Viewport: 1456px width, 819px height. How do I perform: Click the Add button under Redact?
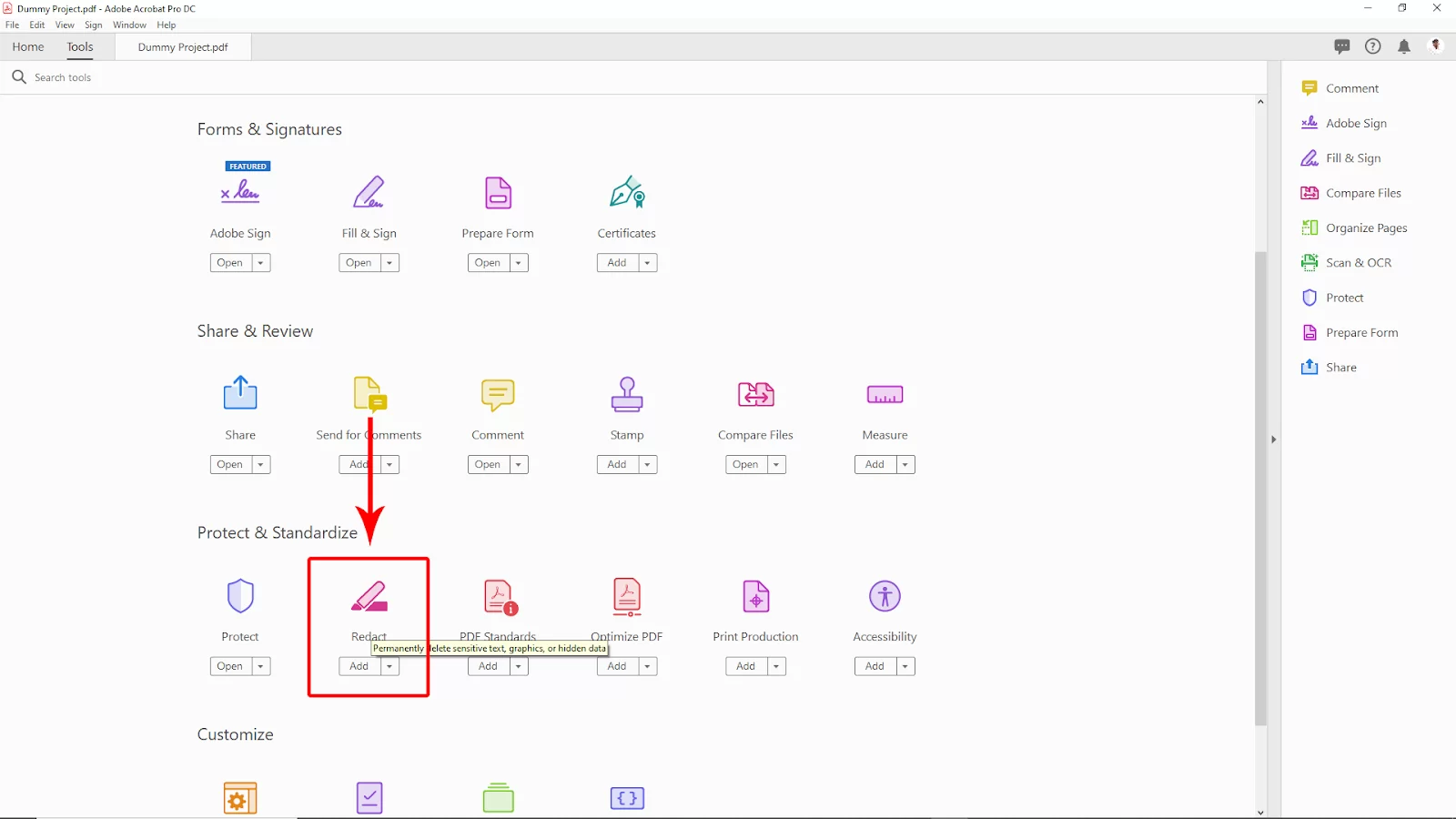pos(359,667)
